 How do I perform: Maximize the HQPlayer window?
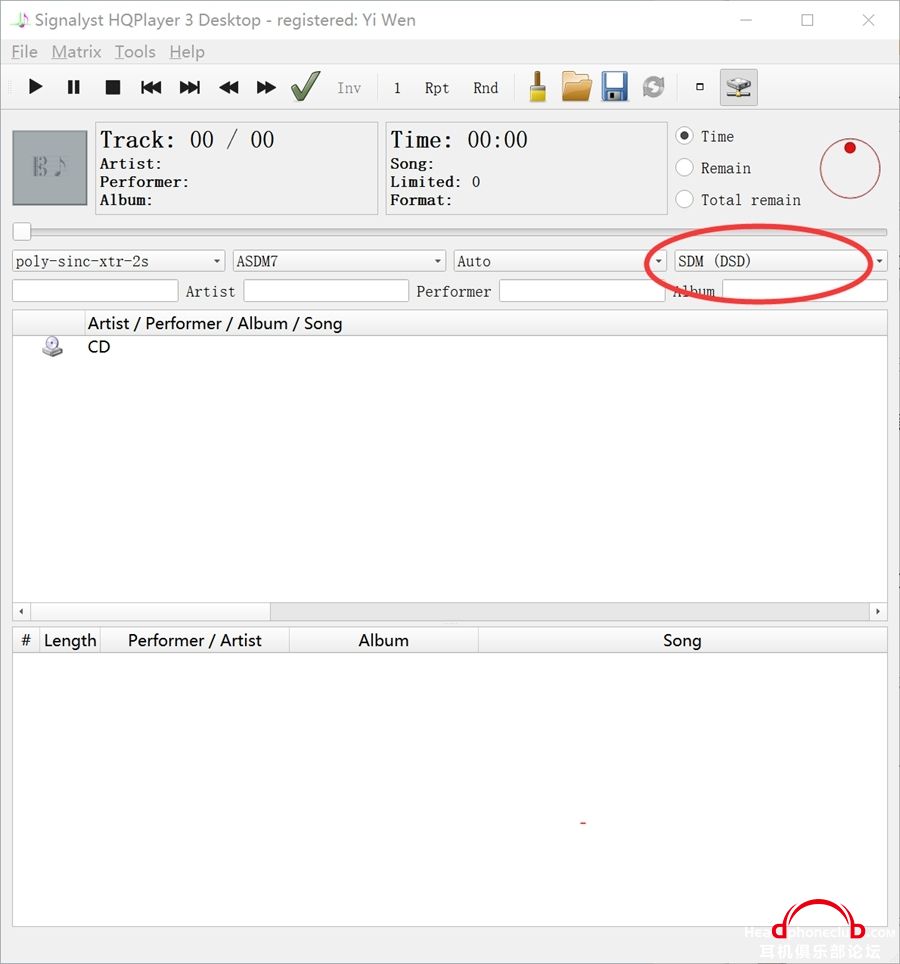tap(807, 20)
